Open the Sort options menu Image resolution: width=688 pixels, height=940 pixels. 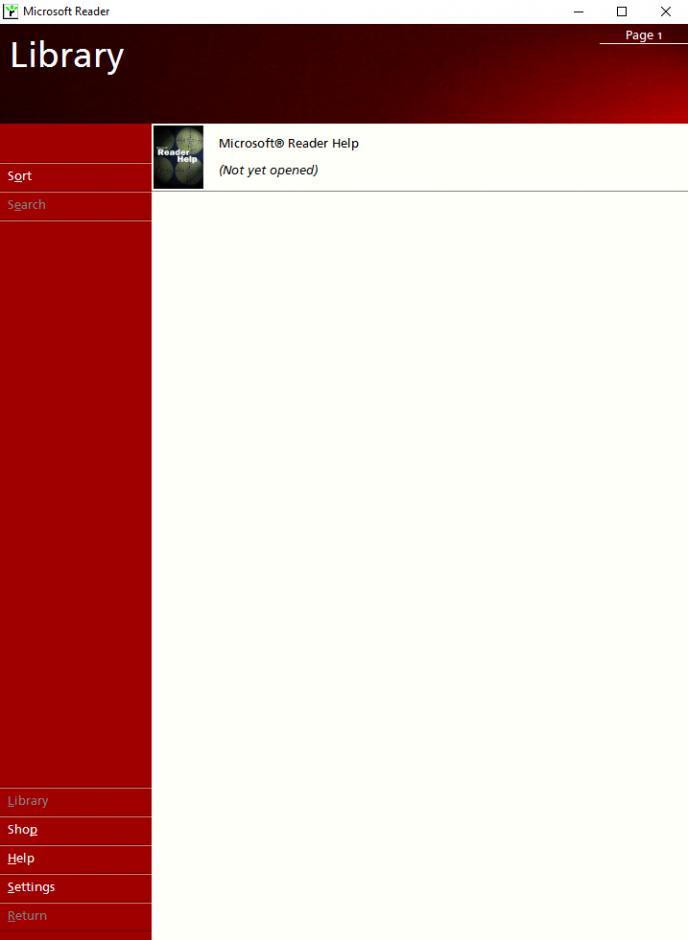coord(20,177)
